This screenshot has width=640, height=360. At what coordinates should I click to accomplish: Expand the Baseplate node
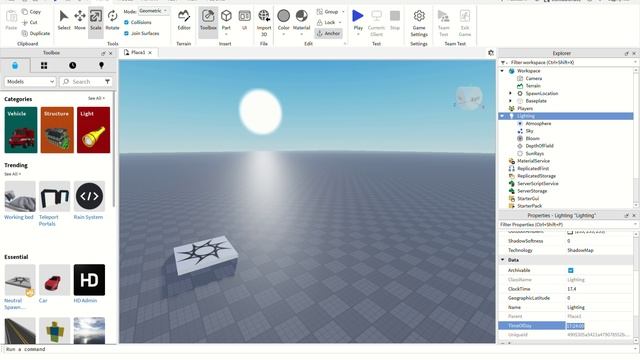coord(511,101)
